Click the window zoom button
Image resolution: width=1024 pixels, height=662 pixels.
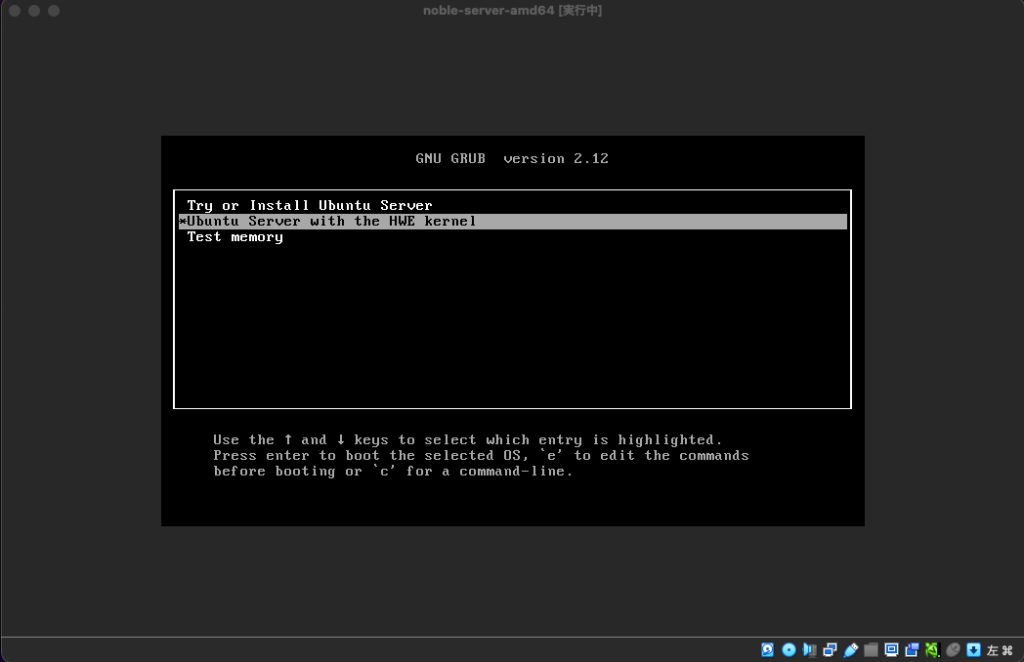tap(54, 10)
